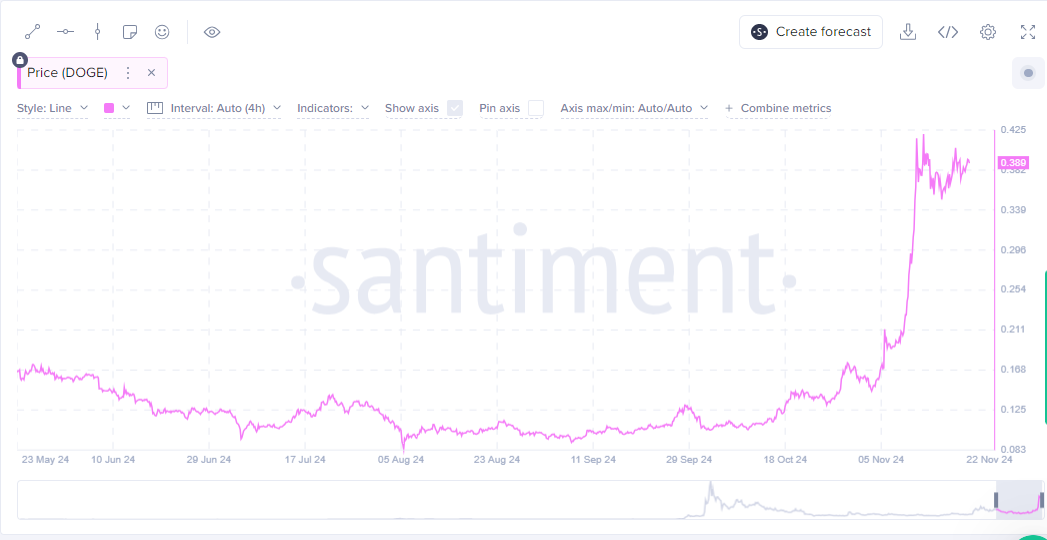The height and width of the screenshot is (540, 1047).
Task: Click the right handle of range selector
Action: point(1041,500)
